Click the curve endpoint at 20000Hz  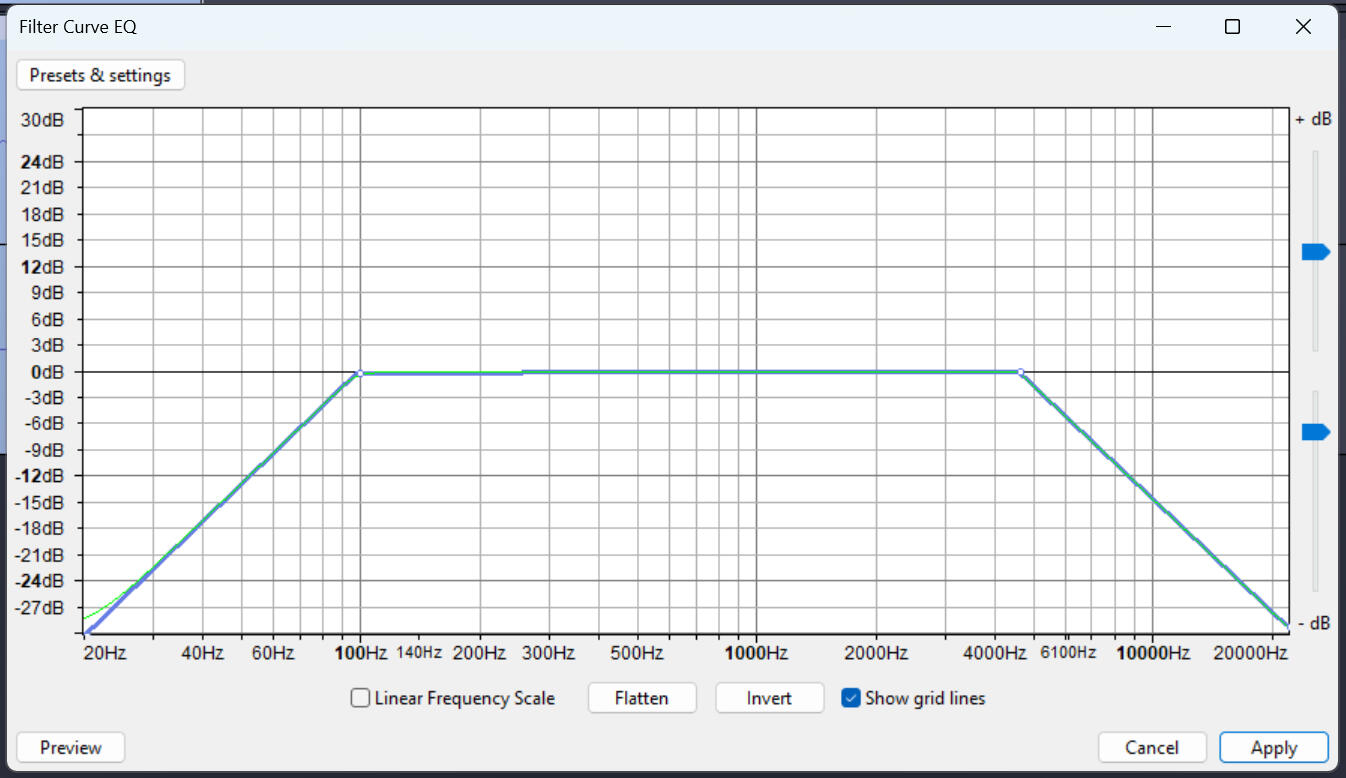[1286, 625]
